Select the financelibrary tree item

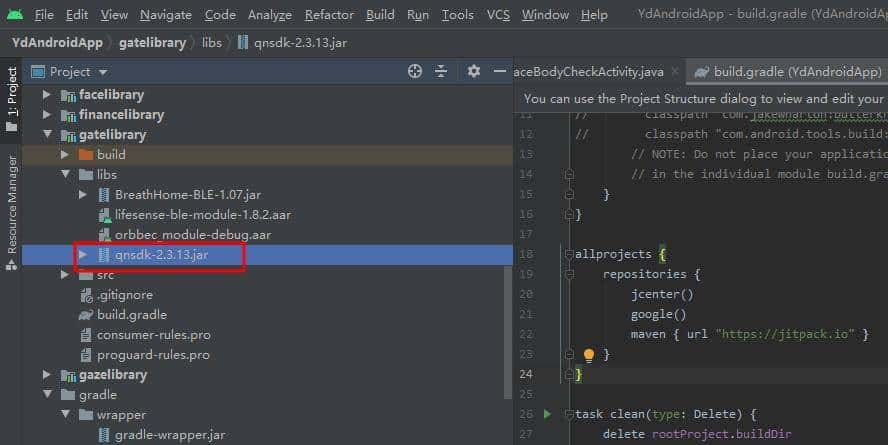coord(122,114)
